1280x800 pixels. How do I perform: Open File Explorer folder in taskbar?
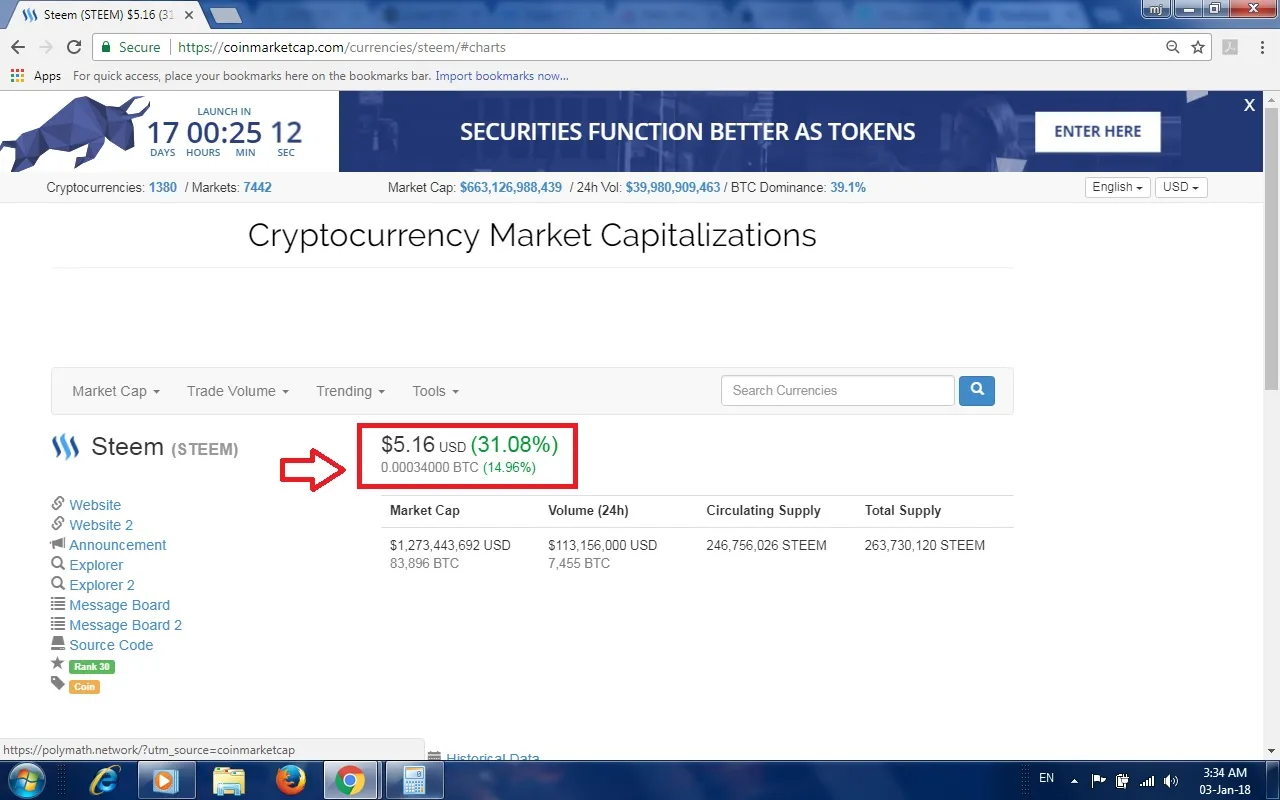[229, 780]
